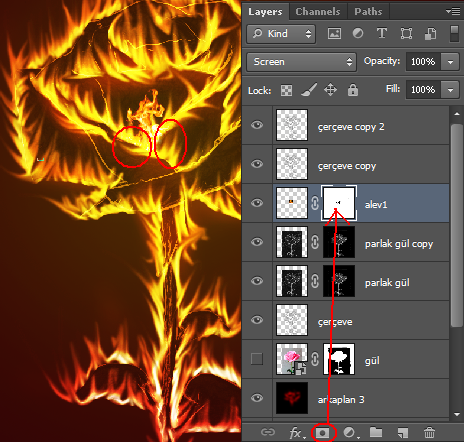Filter for type layers icon
Screen dimensions: 464x442
(x=382, y=33)
